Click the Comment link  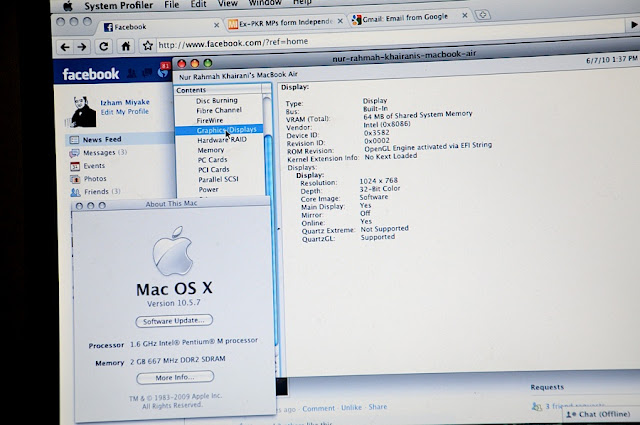(318, 408)
